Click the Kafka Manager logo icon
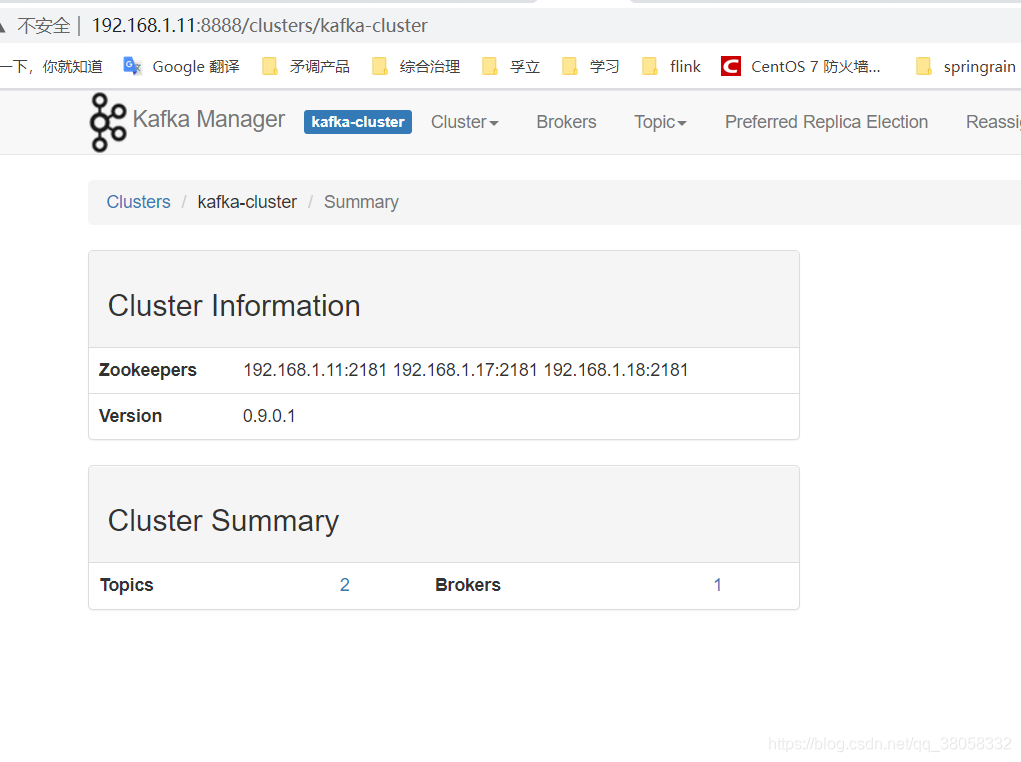Image resolution: width=1021 pixels, height=762 pixels. (107, 122)
